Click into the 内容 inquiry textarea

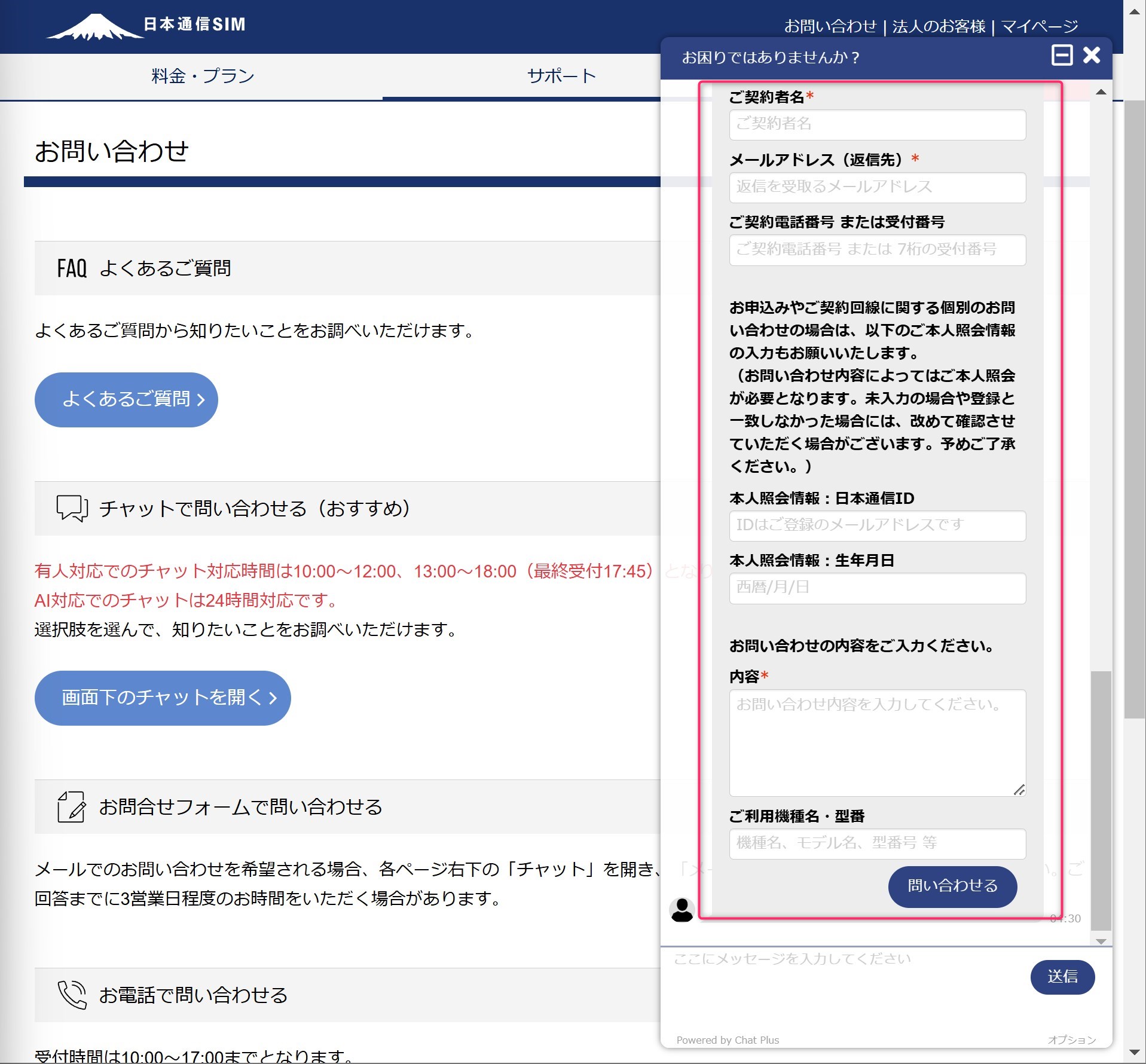click(877, 742)
